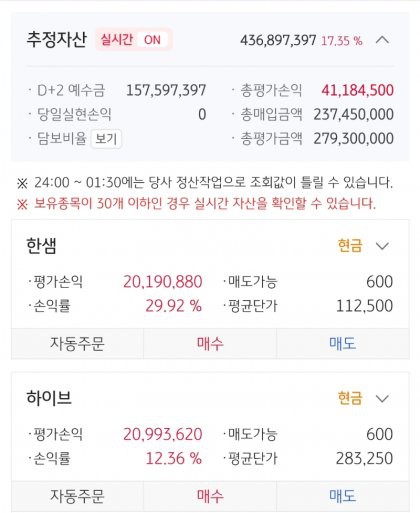Click 현금 label on 하이브 card
Screen dimensions: 420x513
350,398
